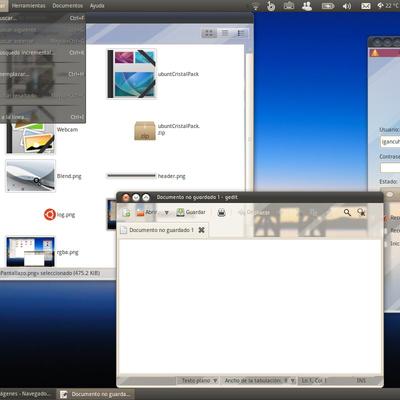Select the Blend.png thumbnail
This screenshot has width=400, height=400.
point(30,176)
